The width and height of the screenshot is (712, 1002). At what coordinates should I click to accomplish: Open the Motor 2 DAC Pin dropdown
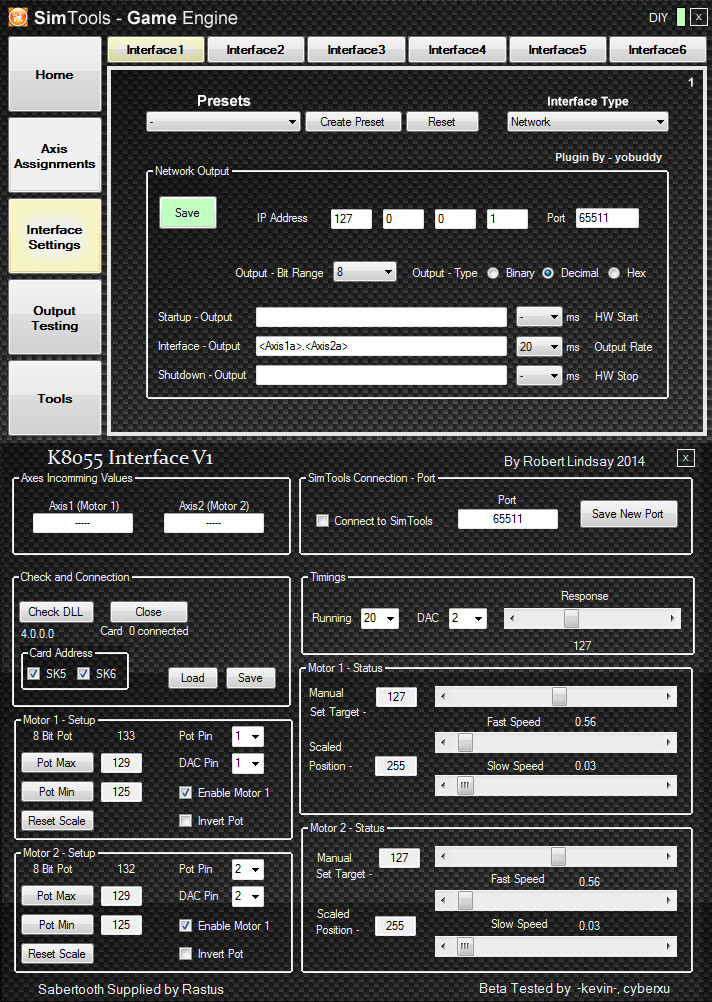click(x=248, y=896)
